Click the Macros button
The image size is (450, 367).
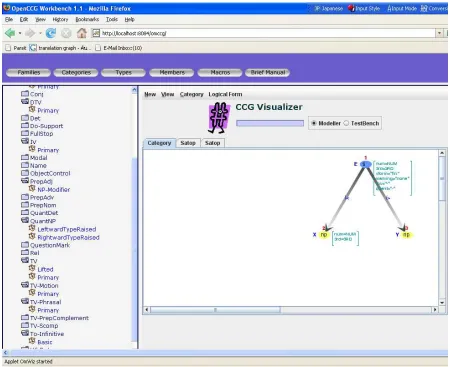click(x=220, y=72)
